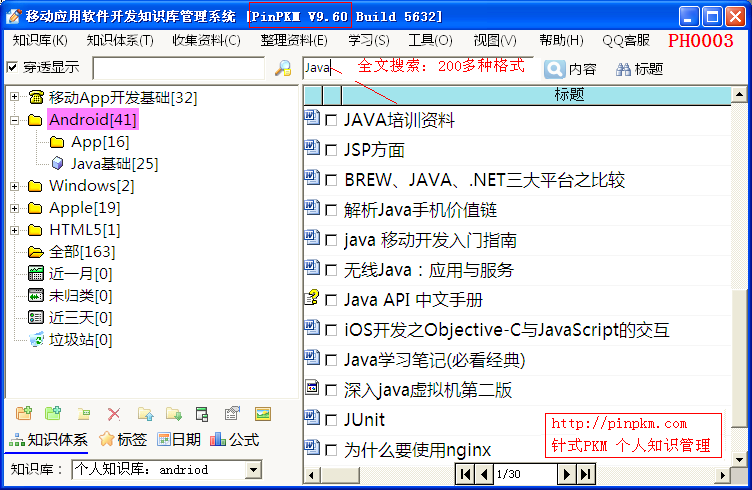Check the box for JAVA培训资料

point(331,121)
